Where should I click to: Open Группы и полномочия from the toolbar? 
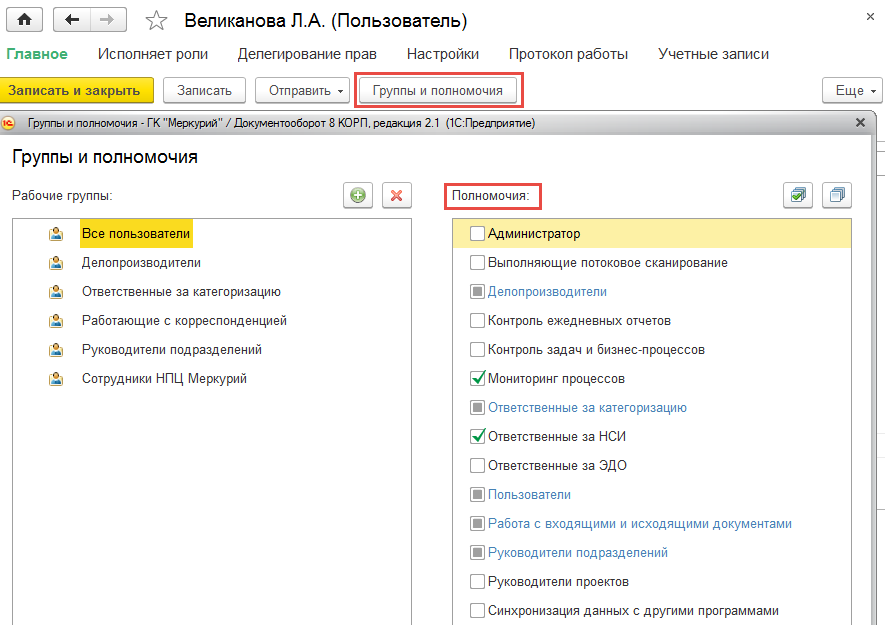(x=437, y=90)
